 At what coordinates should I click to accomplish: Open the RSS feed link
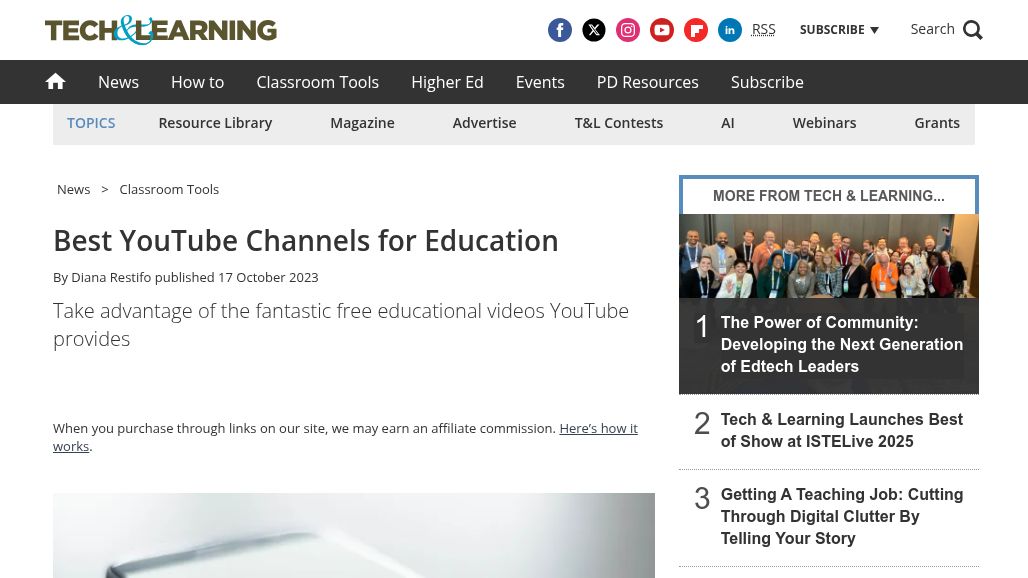[x=763, y=29]
